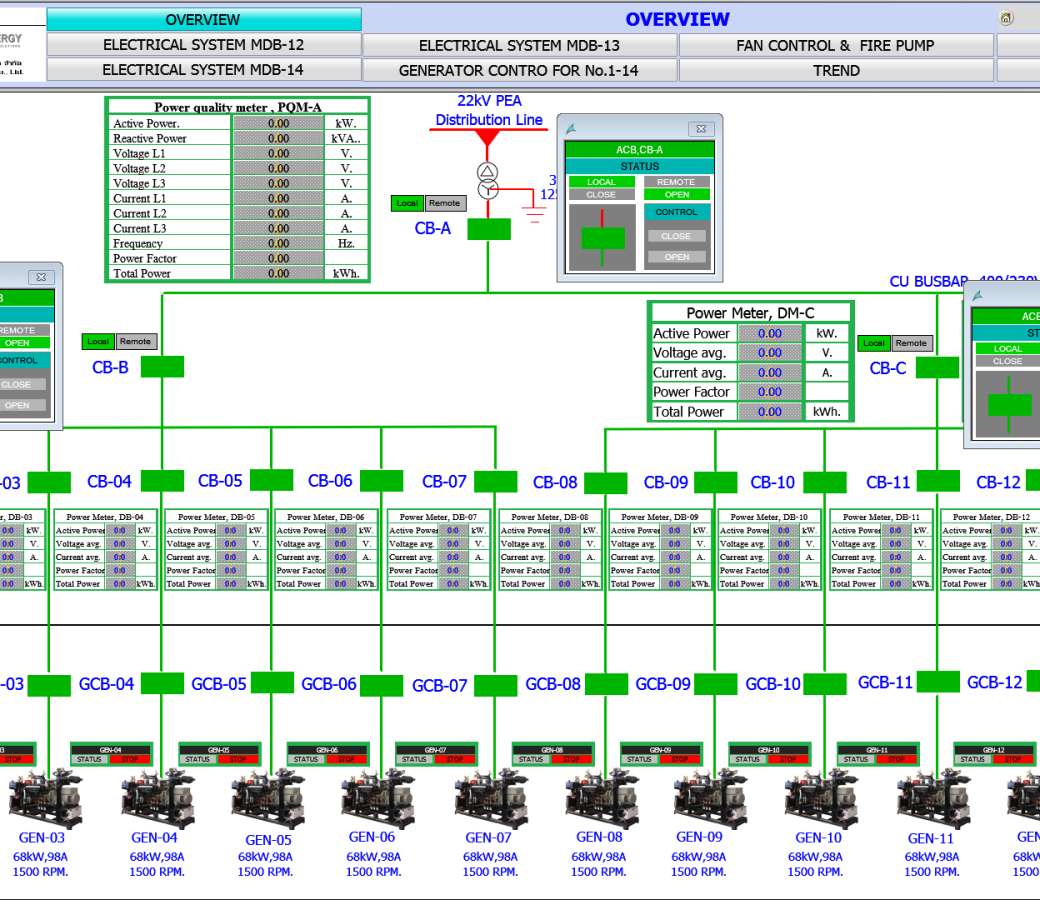Set CB-B to Local mode
This screenshot has width=1040, height=900.
click(98, 342)
